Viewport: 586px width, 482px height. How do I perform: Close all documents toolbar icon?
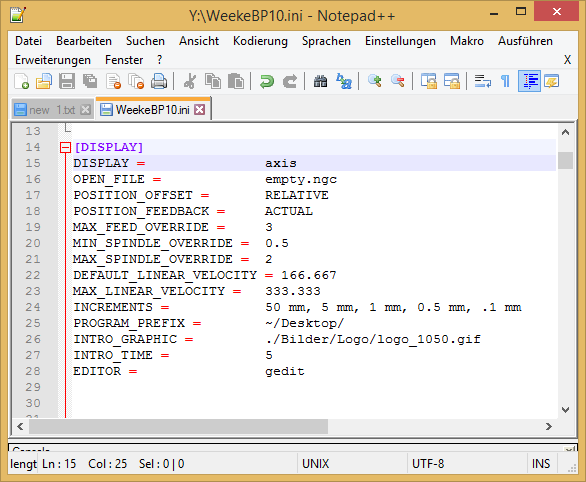(x=136, y=81)
